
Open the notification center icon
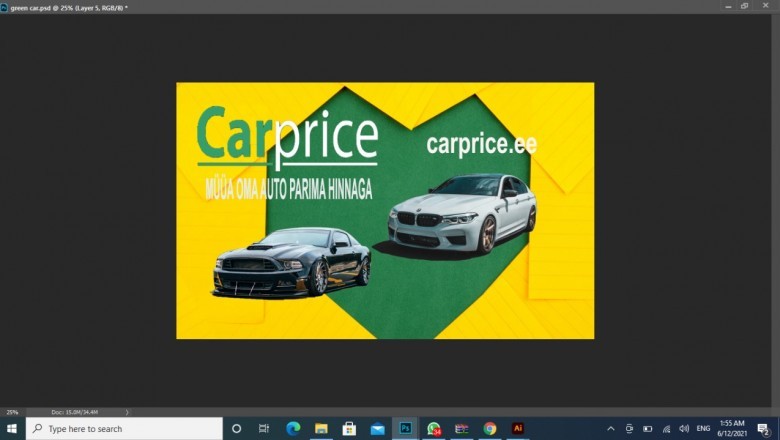tap(763, 428)
